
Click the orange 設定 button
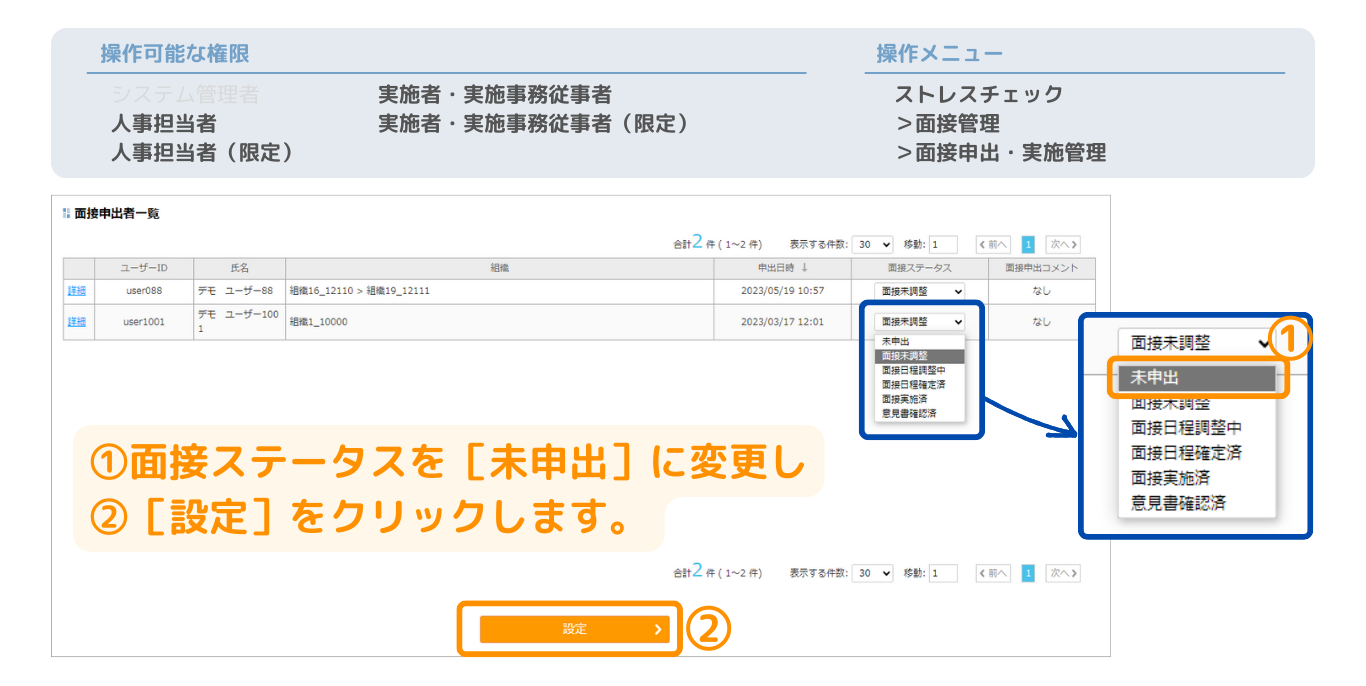tap(573, 629)
